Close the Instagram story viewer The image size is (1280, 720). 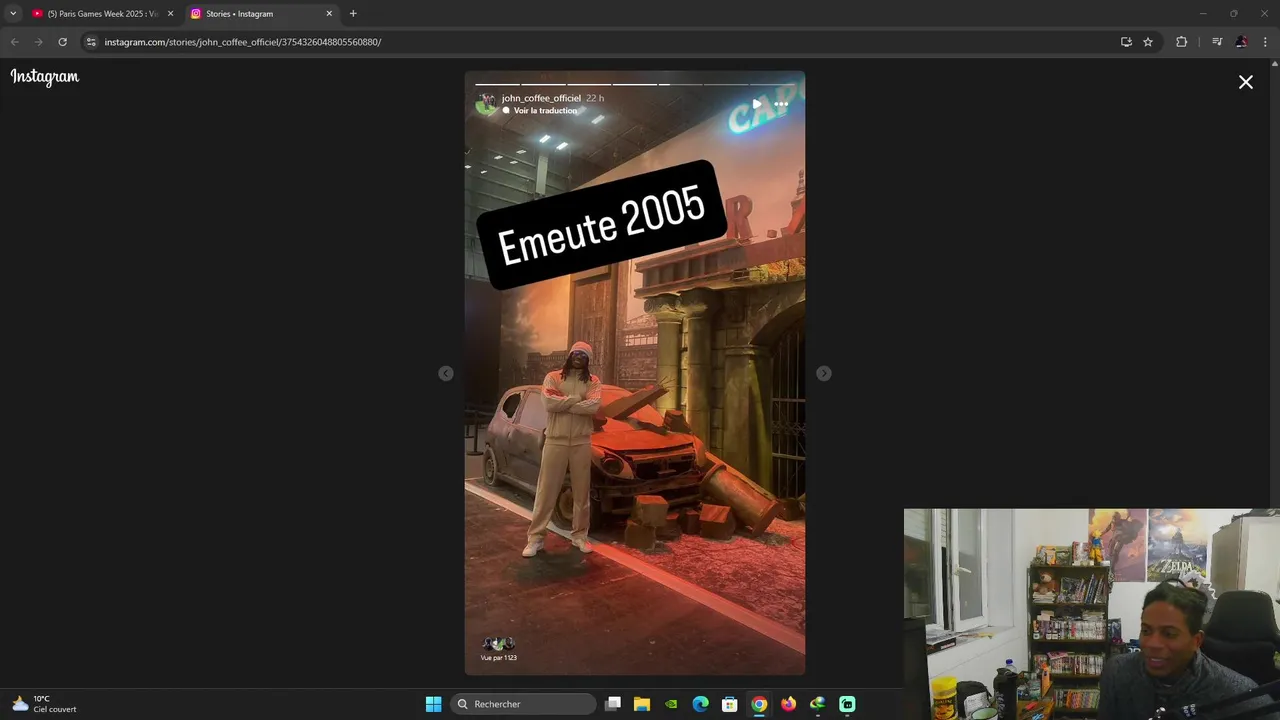1245,82
